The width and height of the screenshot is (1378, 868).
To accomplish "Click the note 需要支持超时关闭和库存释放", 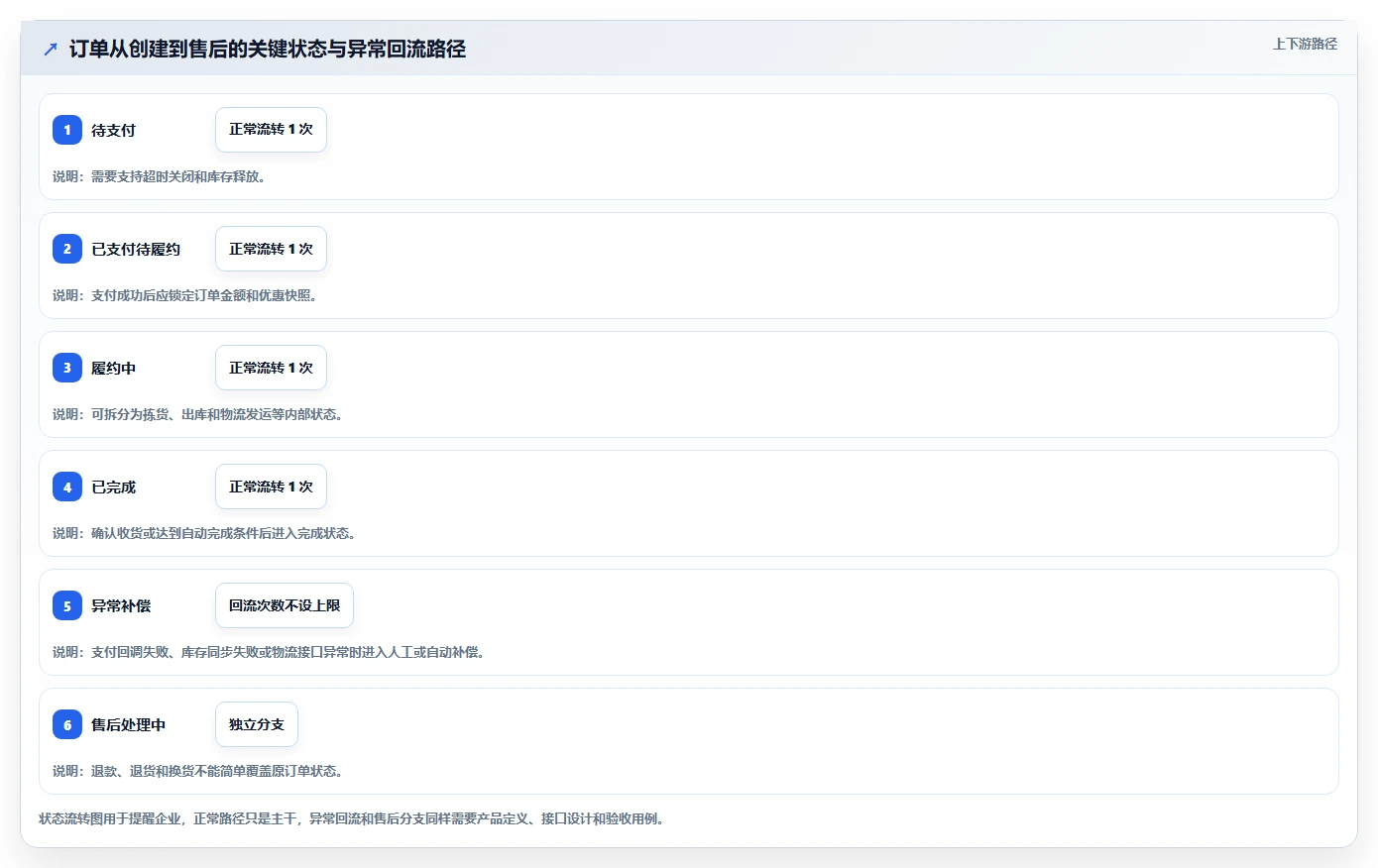I will coord(159,176).
